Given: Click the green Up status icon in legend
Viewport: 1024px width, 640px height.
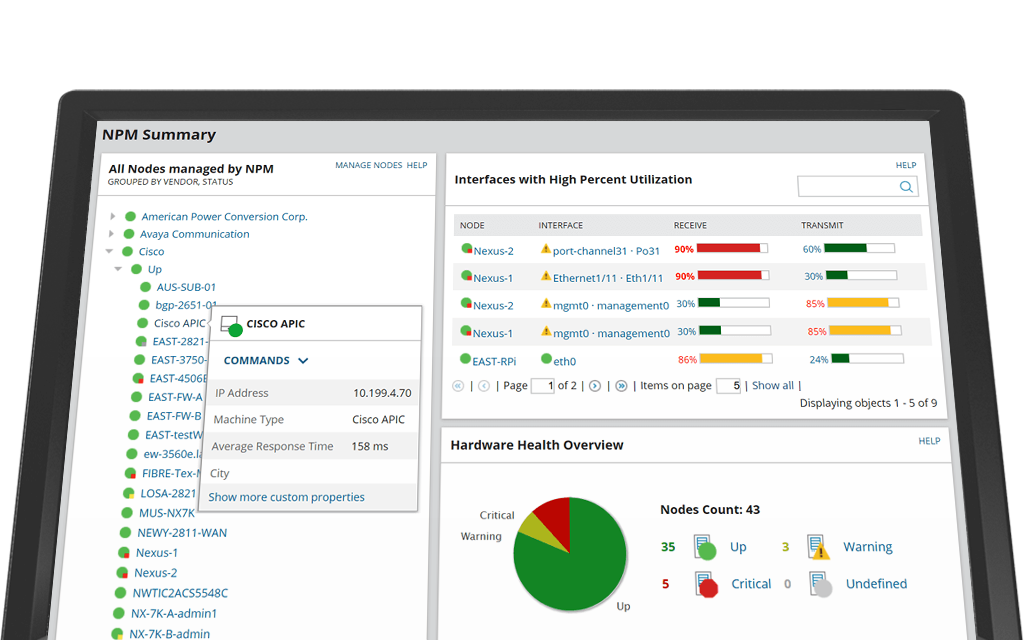Looking at the screenshot, I should tap(704, 547).
